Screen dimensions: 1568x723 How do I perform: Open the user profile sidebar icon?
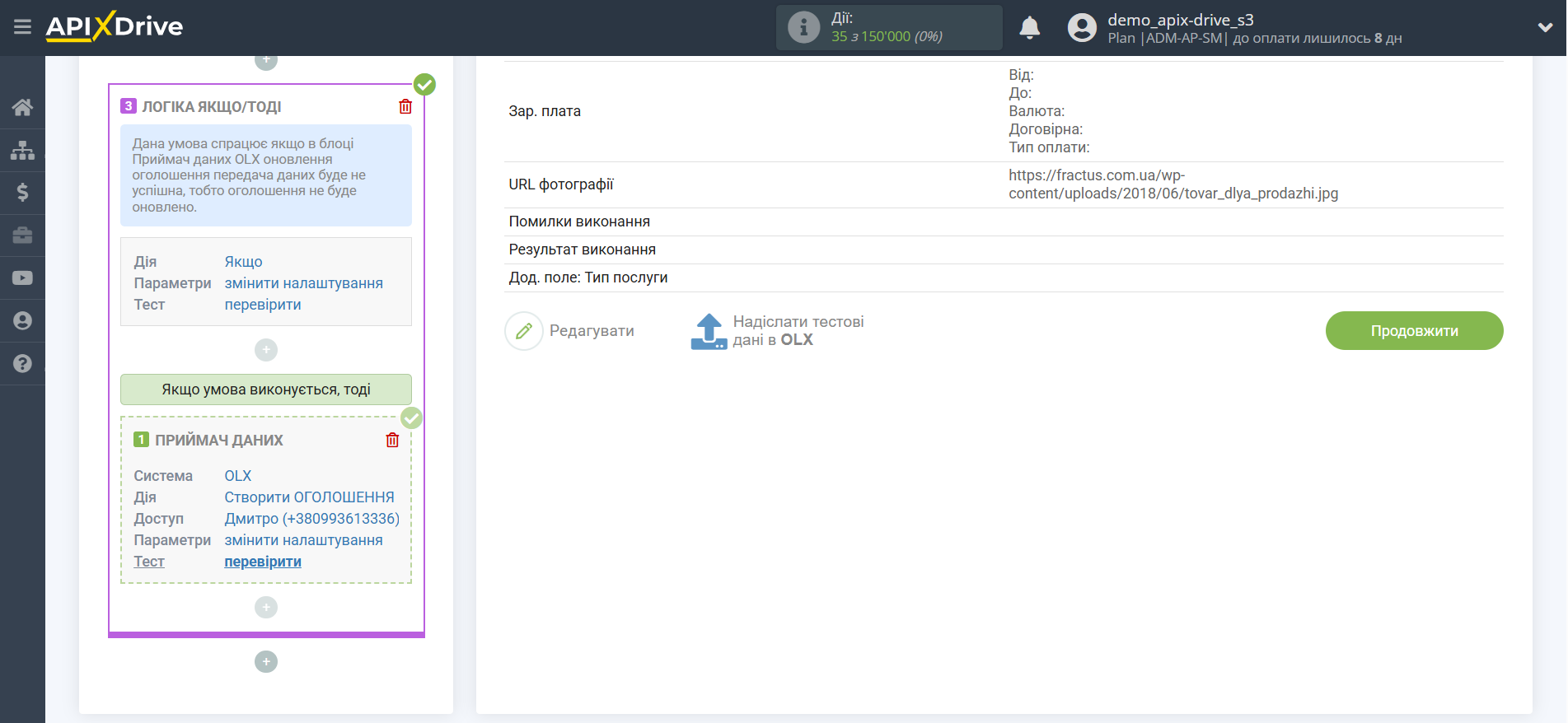coord(22,321)
